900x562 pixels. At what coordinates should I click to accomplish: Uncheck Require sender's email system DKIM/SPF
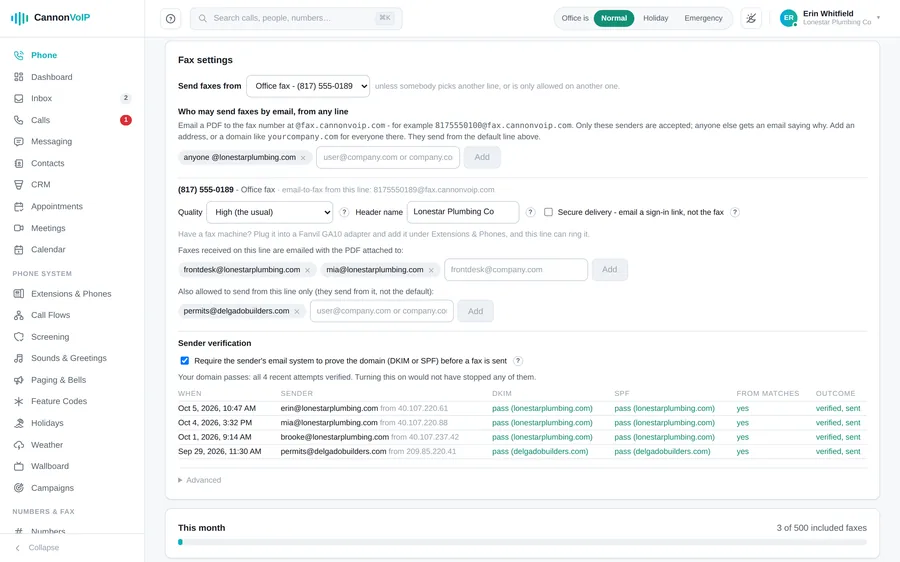coord(184,361)
